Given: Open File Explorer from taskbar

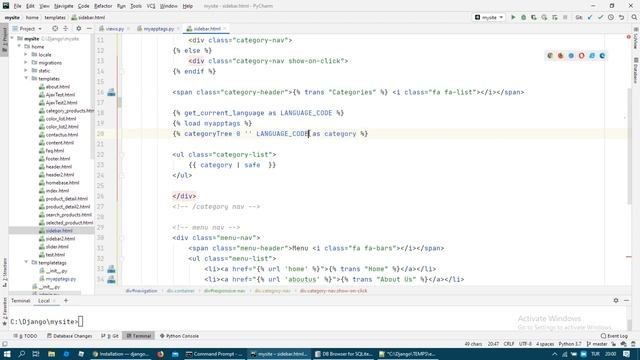Looking at the screenshot, I should click(51, 354).
